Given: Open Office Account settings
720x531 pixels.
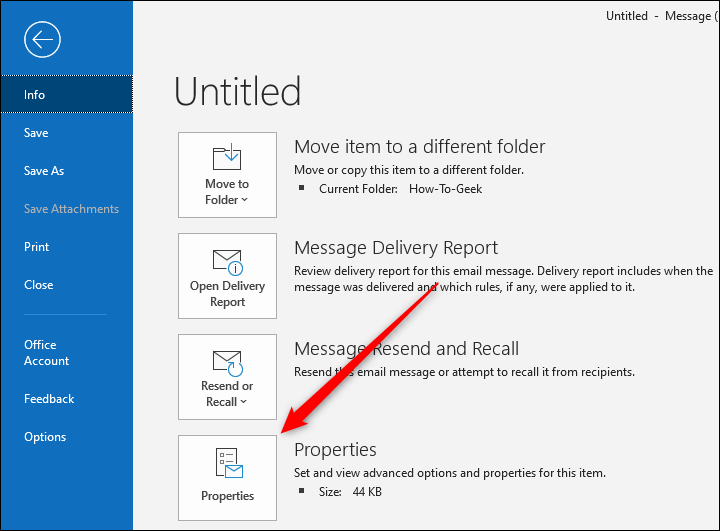Looking at the screenshot, I should 47,352.
